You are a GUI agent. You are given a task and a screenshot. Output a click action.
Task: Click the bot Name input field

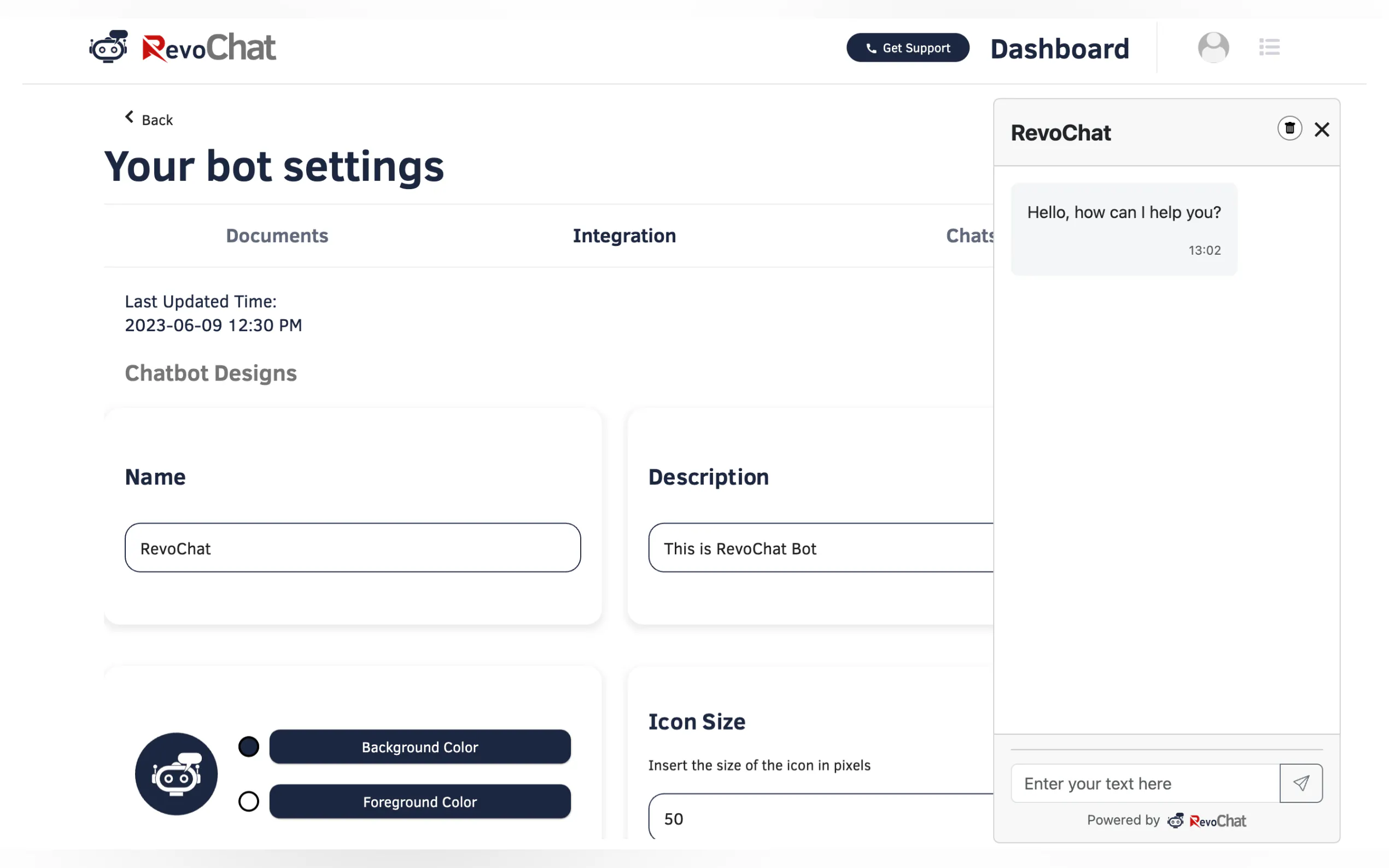pos(353,548)
